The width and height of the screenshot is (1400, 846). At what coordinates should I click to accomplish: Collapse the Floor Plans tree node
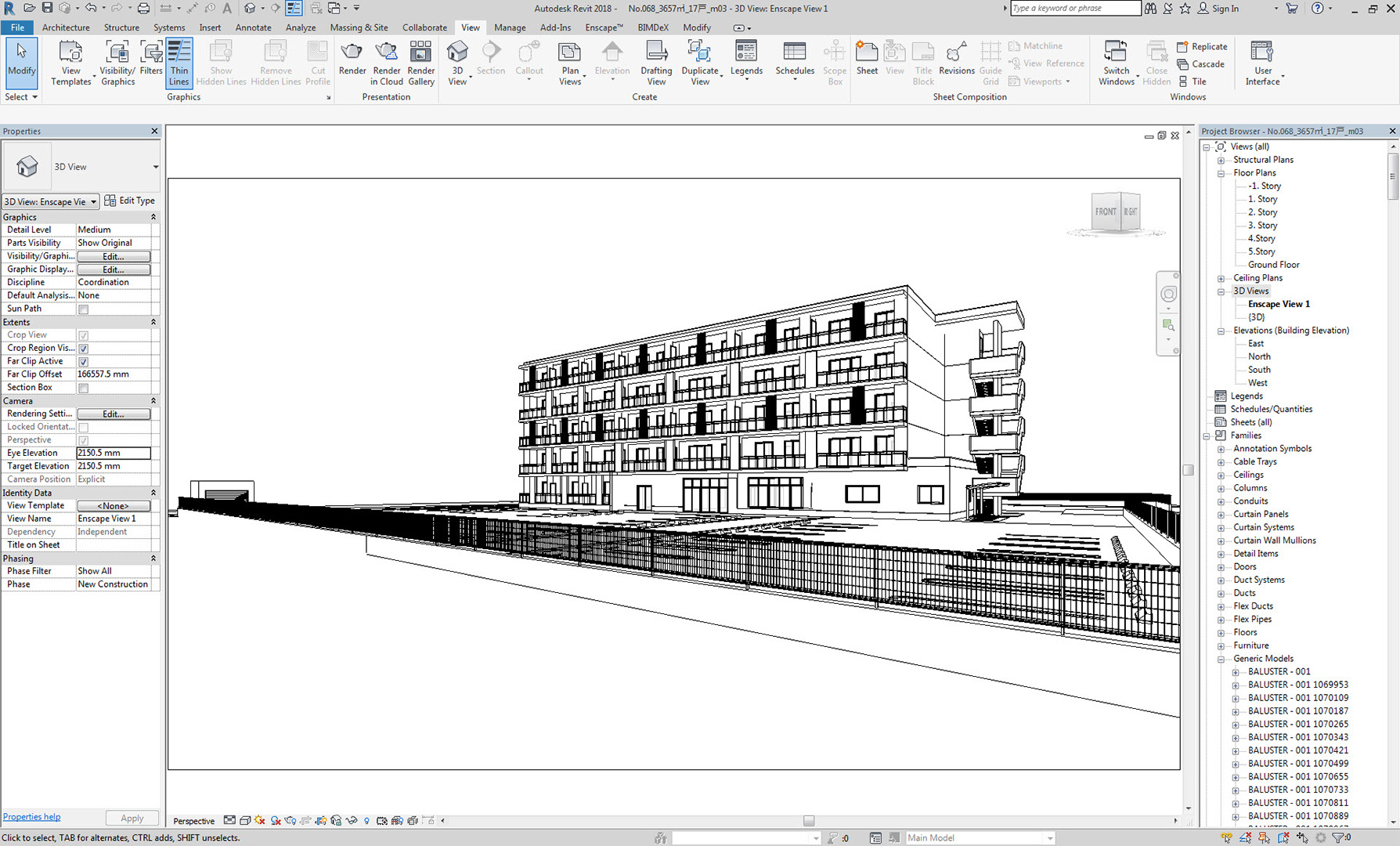click(x=1221, y=173)
